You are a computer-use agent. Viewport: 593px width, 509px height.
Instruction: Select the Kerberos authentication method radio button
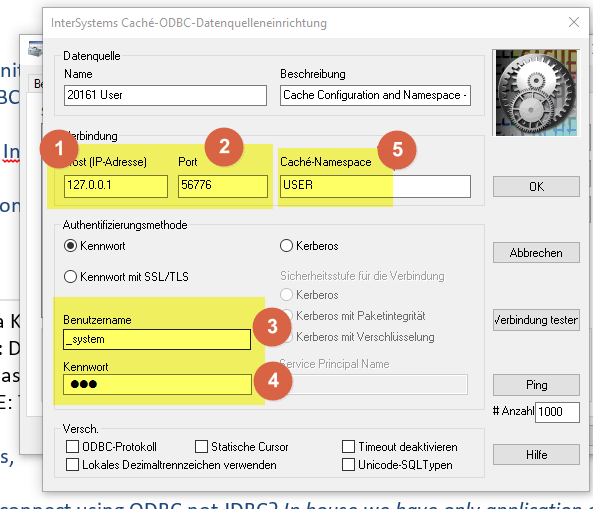click(x=286, y=246)
